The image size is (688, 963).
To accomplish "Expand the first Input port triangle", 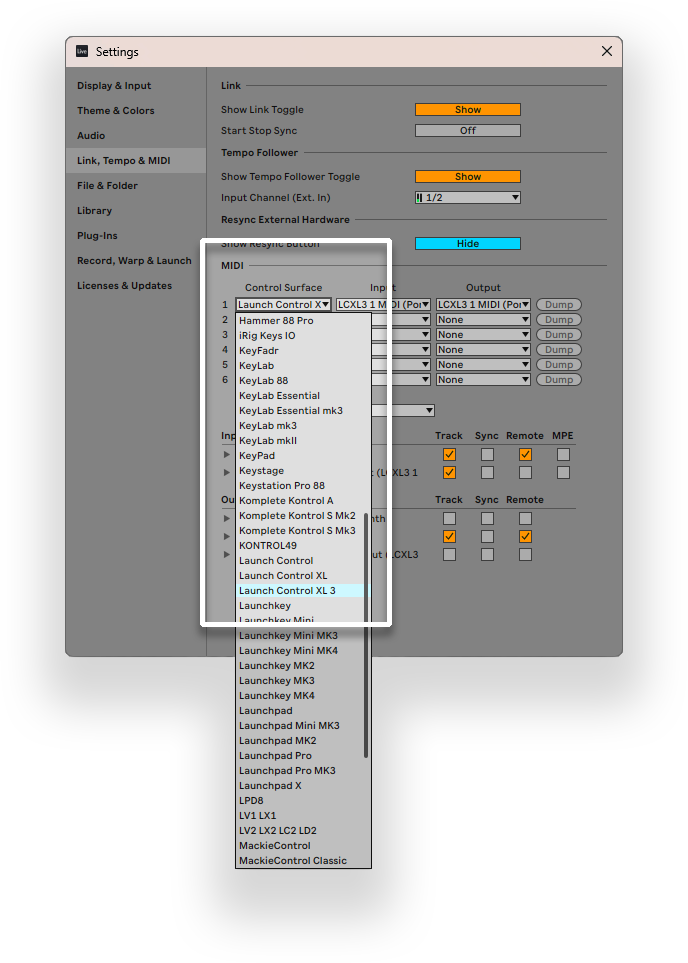I will coord(227,454).
